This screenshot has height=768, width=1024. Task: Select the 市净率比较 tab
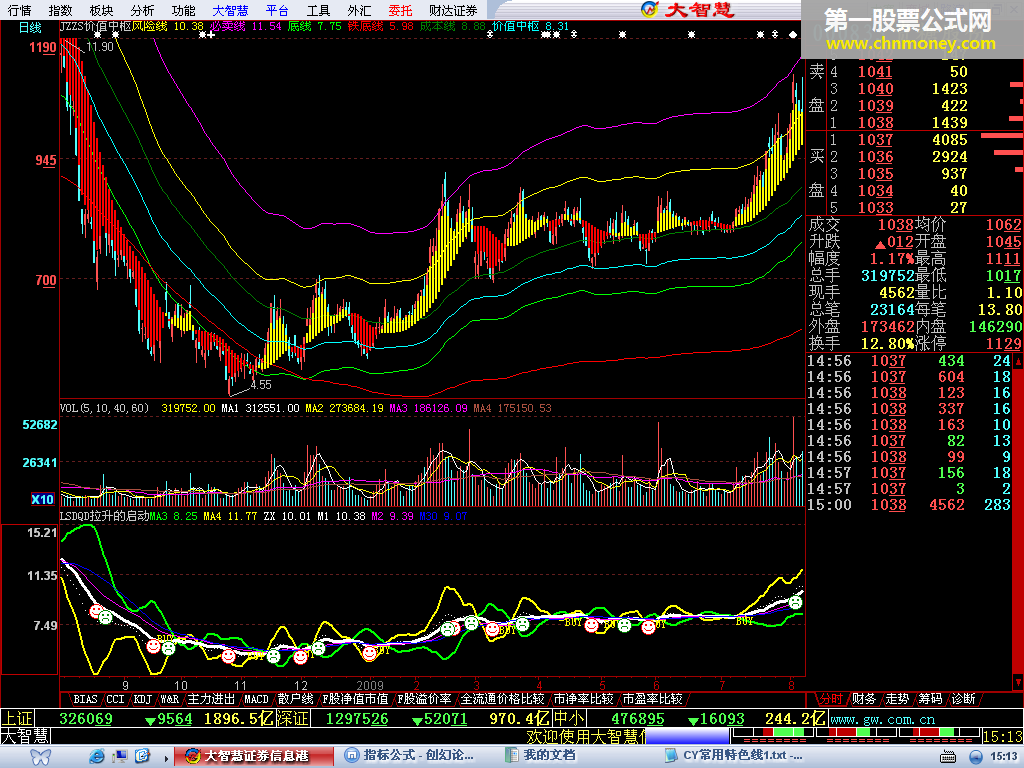pyautogui.click(x=583, y=699)
